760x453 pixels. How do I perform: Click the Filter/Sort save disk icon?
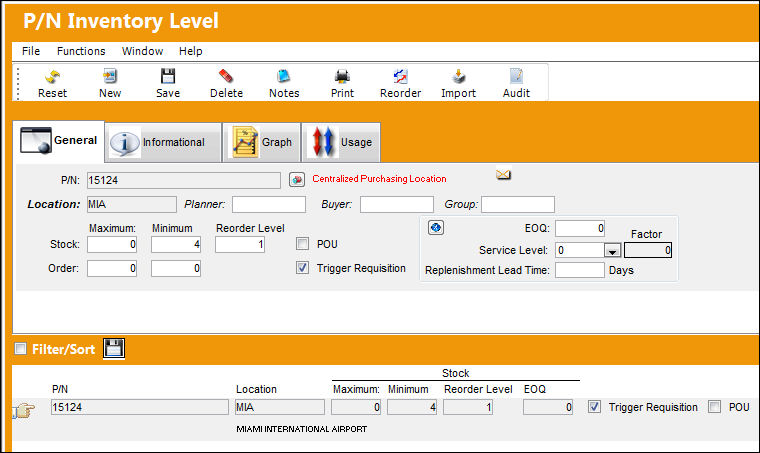tap(114, 348)
